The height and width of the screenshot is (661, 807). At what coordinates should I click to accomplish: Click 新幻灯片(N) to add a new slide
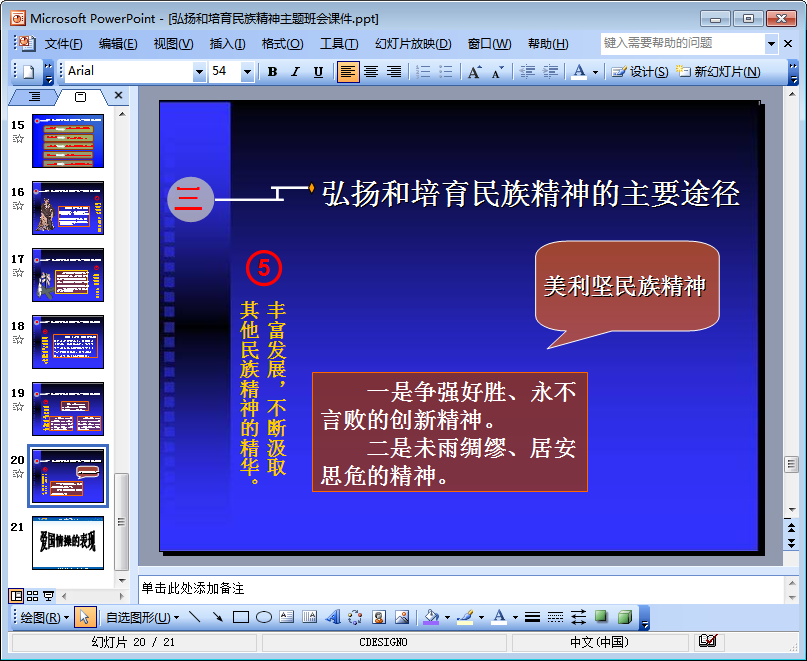coord(718,72)
